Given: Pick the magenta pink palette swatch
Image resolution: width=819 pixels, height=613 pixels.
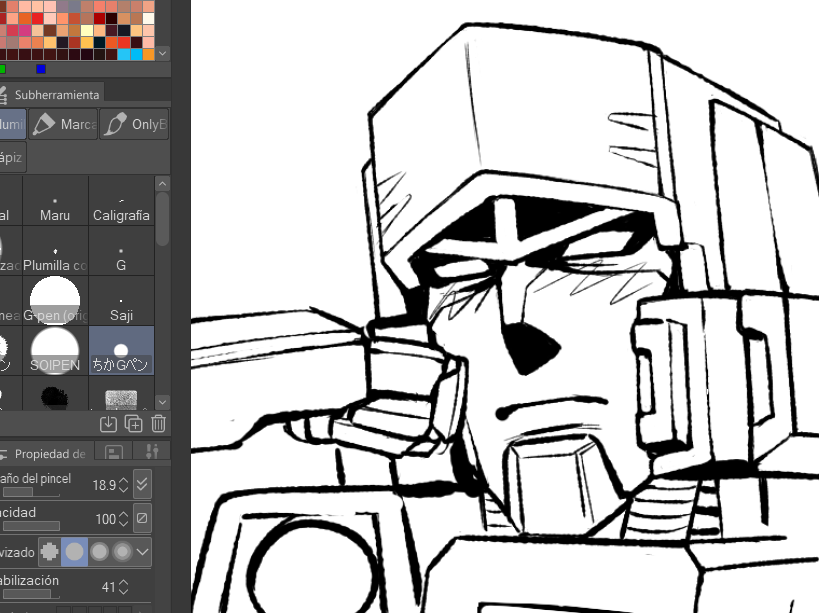Looking at the screenshot, I should [25, 30].
